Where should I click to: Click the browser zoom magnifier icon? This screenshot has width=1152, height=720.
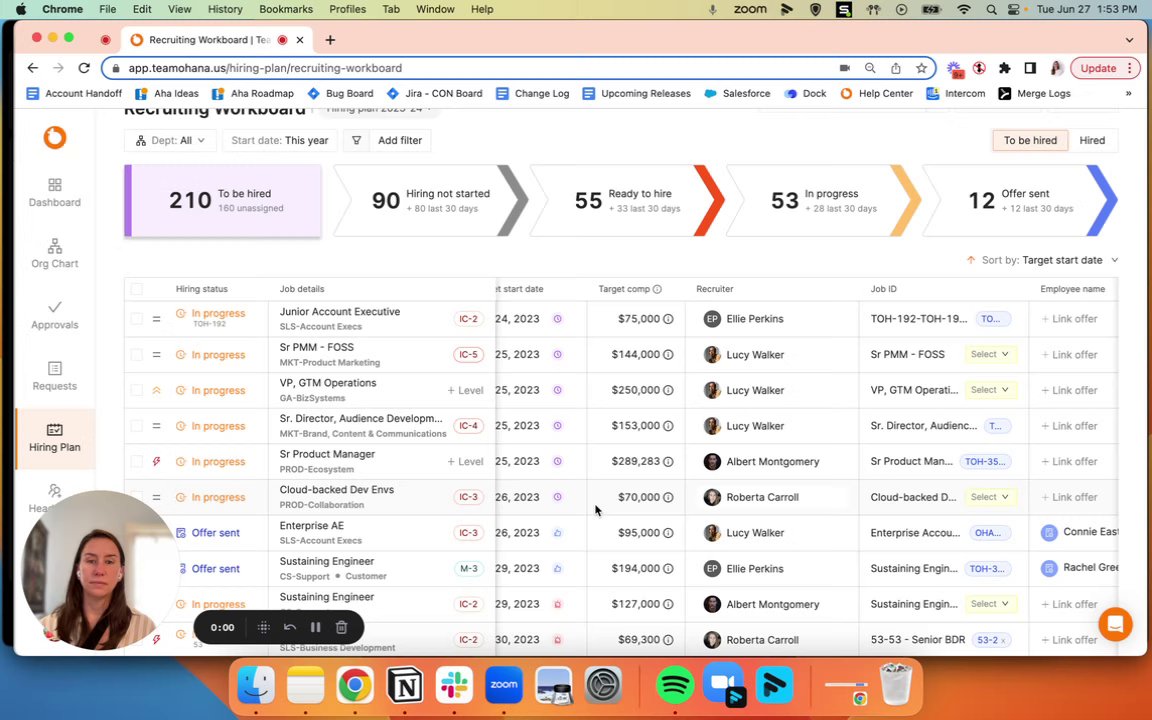[x=870, y=68]
